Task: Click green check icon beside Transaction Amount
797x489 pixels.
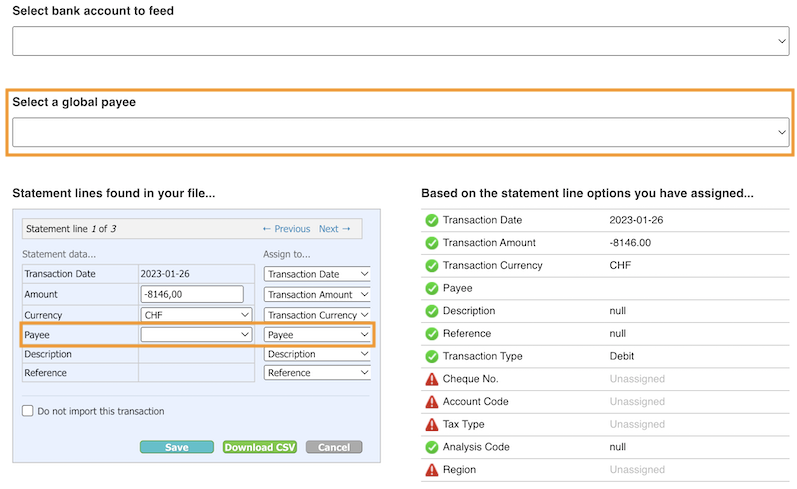Action: pos(432,243)
